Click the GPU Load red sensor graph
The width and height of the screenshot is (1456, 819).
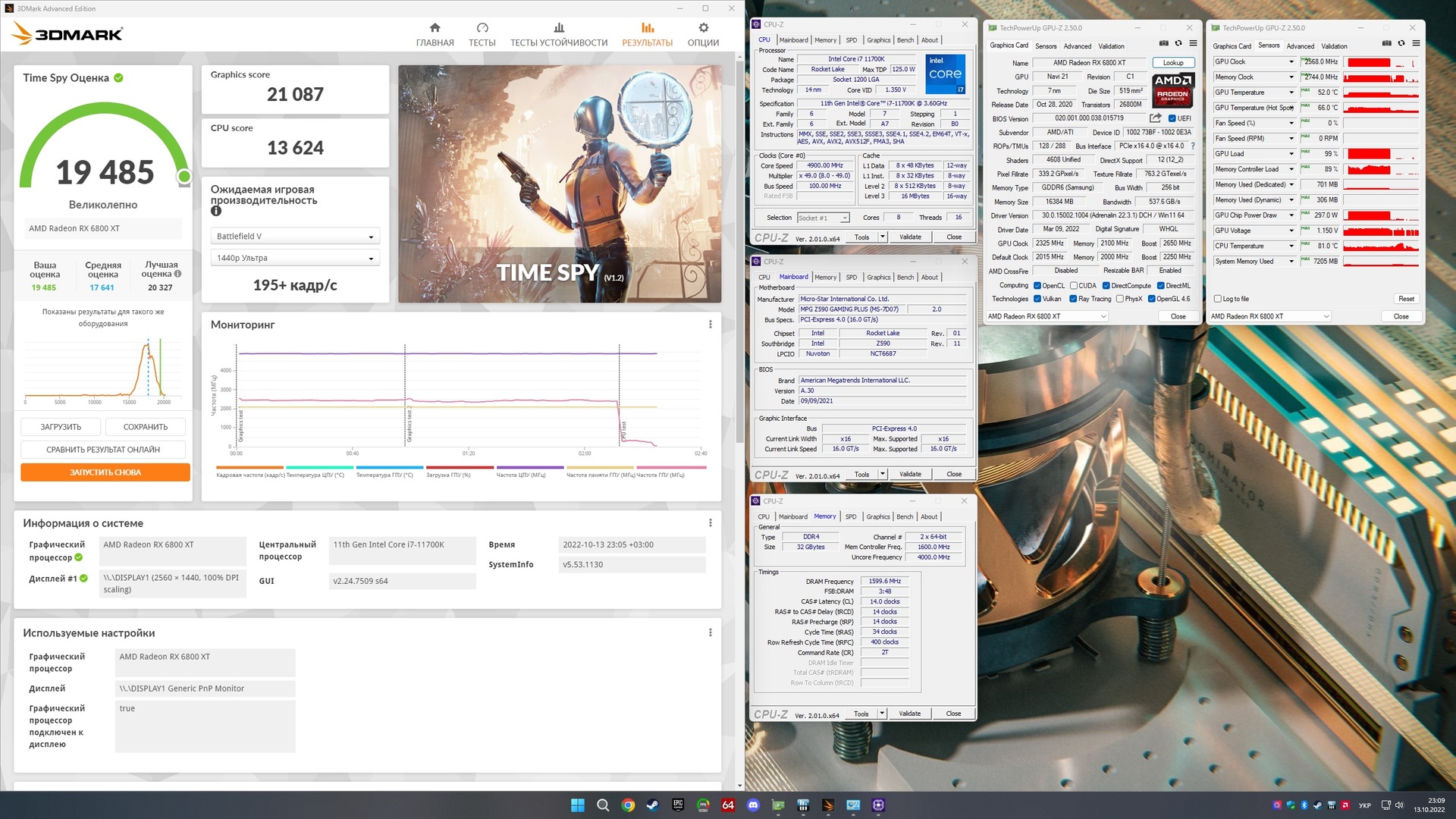click(1380, 154)
